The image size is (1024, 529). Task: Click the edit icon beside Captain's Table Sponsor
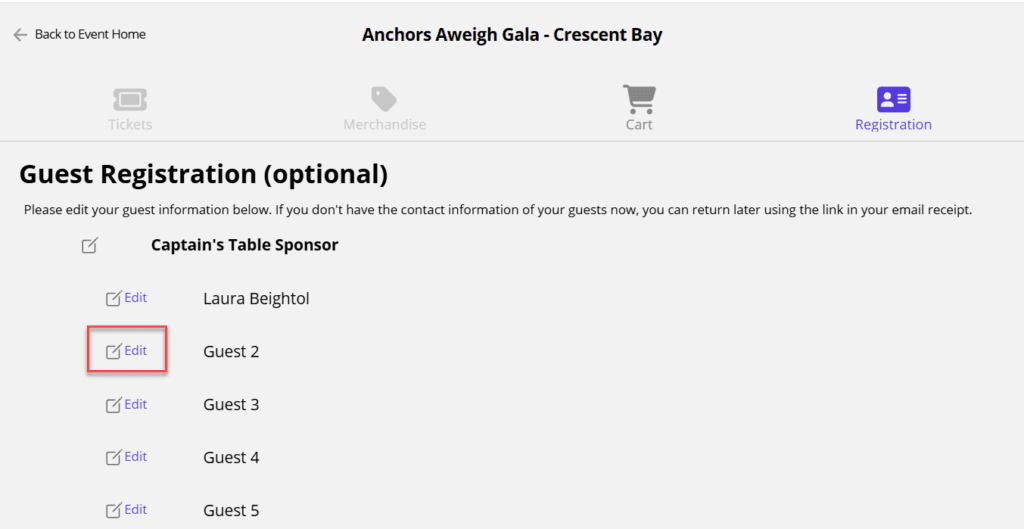point(90,246)
